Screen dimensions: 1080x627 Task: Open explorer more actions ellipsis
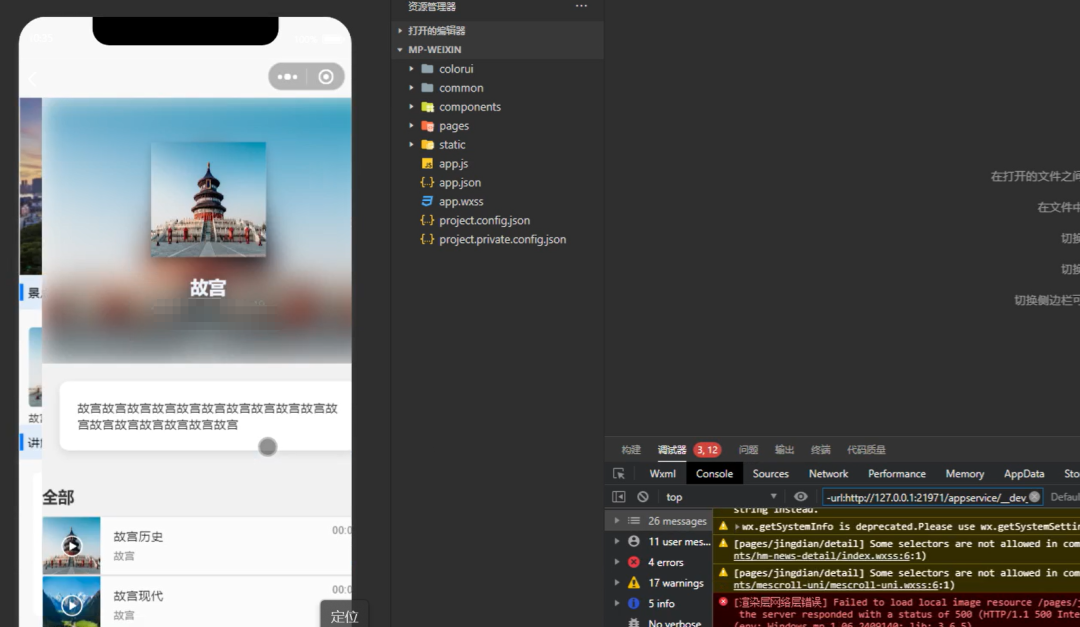581,6
